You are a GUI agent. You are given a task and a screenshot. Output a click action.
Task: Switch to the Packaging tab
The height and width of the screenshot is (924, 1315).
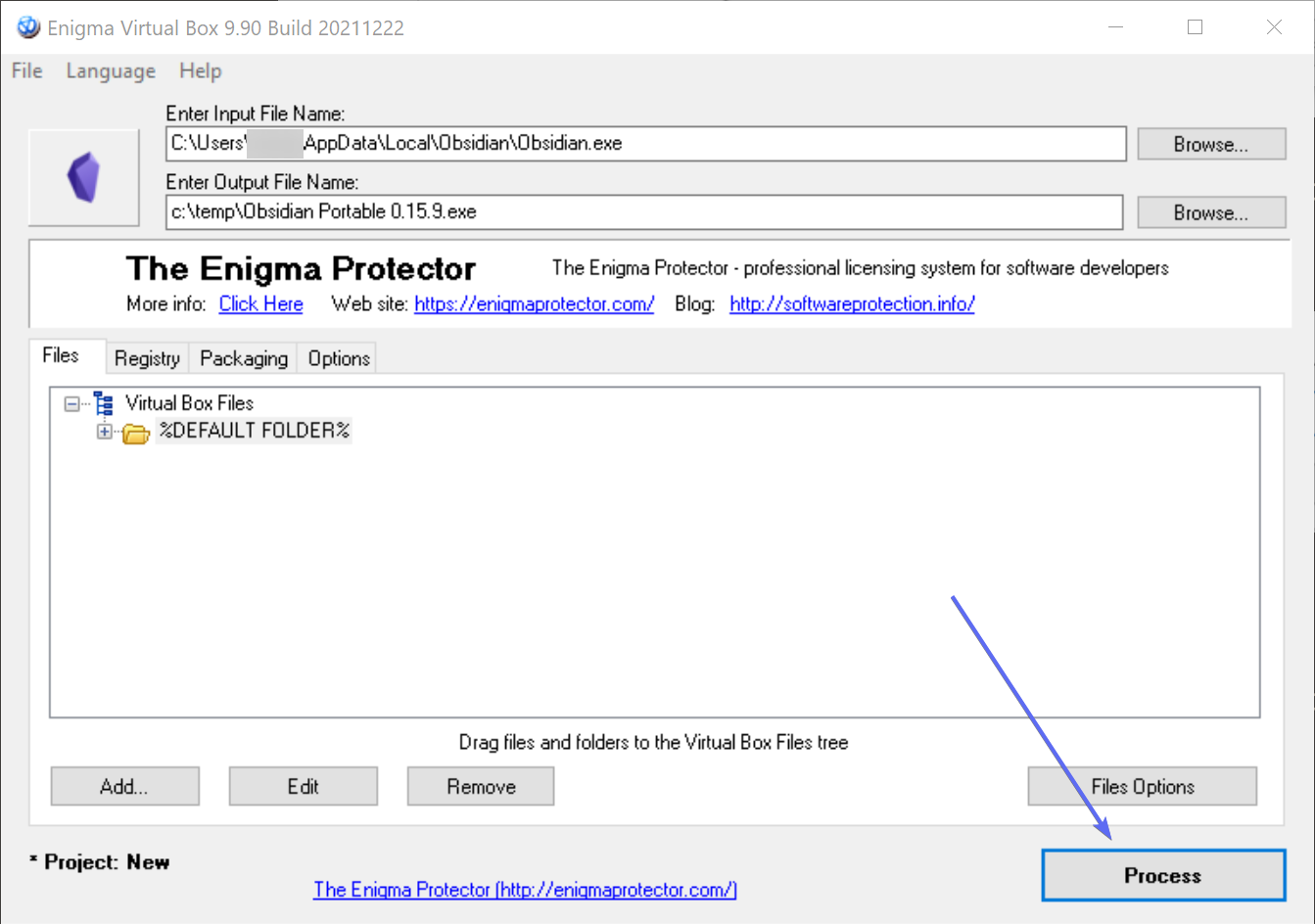[244, 358]
